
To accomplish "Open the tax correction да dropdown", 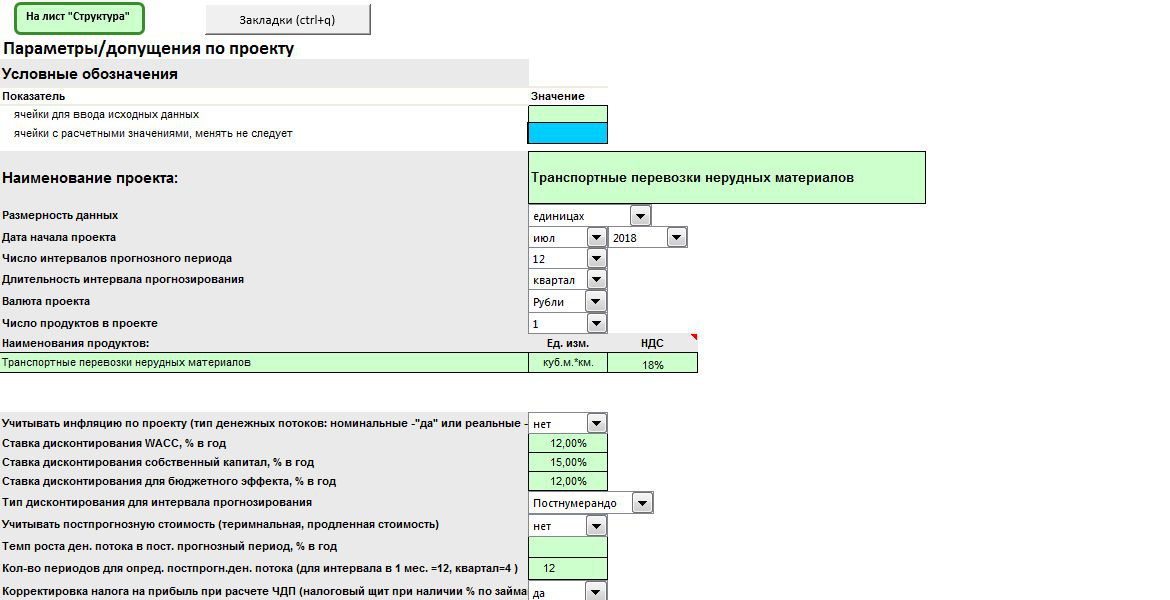I will (596, 592).
